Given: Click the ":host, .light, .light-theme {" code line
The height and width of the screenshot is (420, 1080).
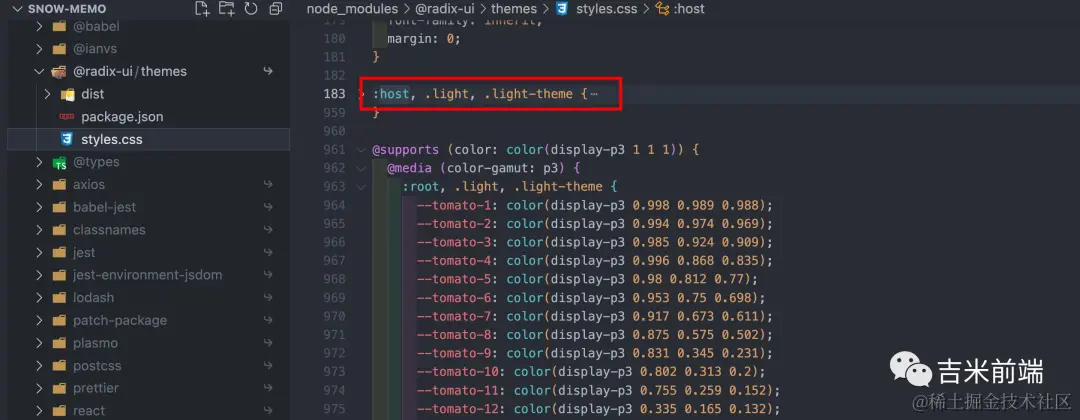Looking at the screenshot, I should 480,94.
